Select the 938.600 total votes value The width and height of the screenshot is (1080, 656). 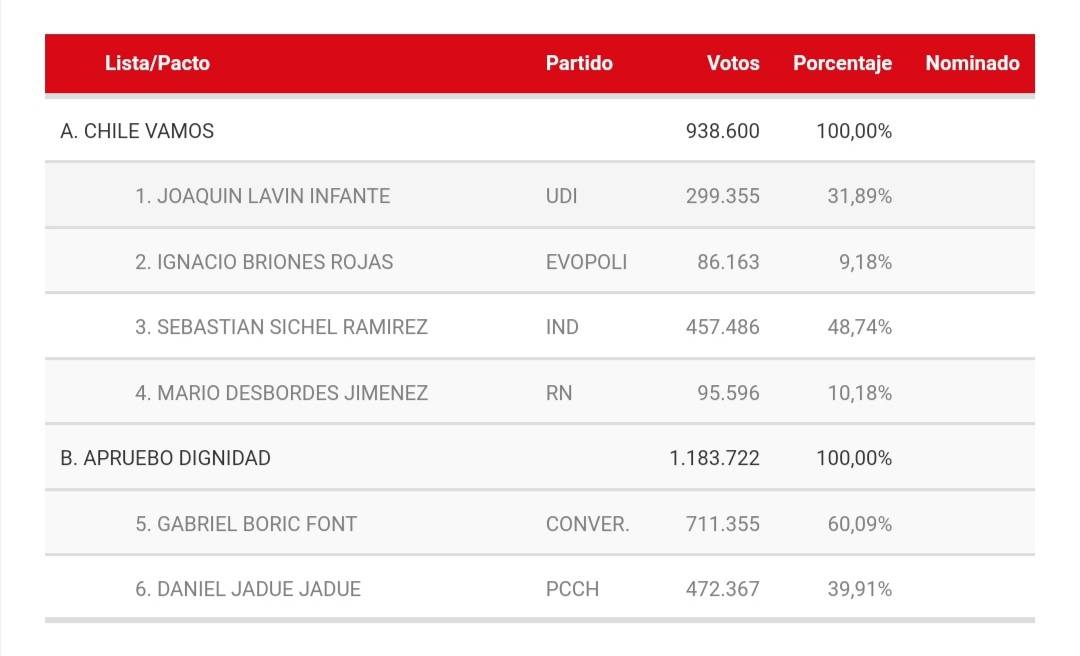coord(722,131)
